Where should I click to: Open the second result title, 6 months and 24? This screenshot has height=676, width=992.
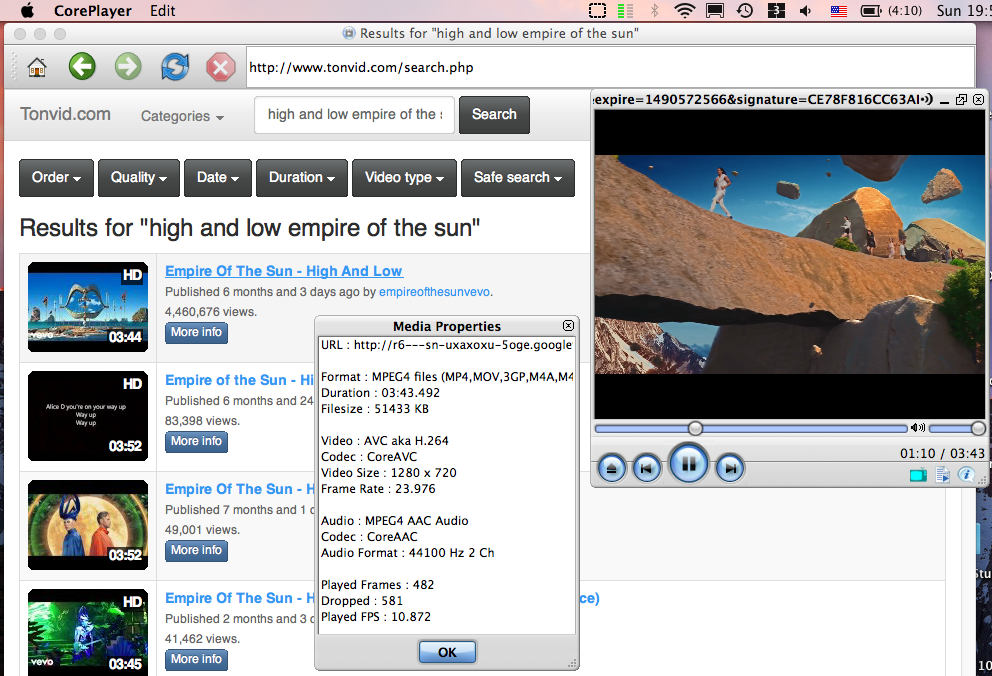(239, 380)
